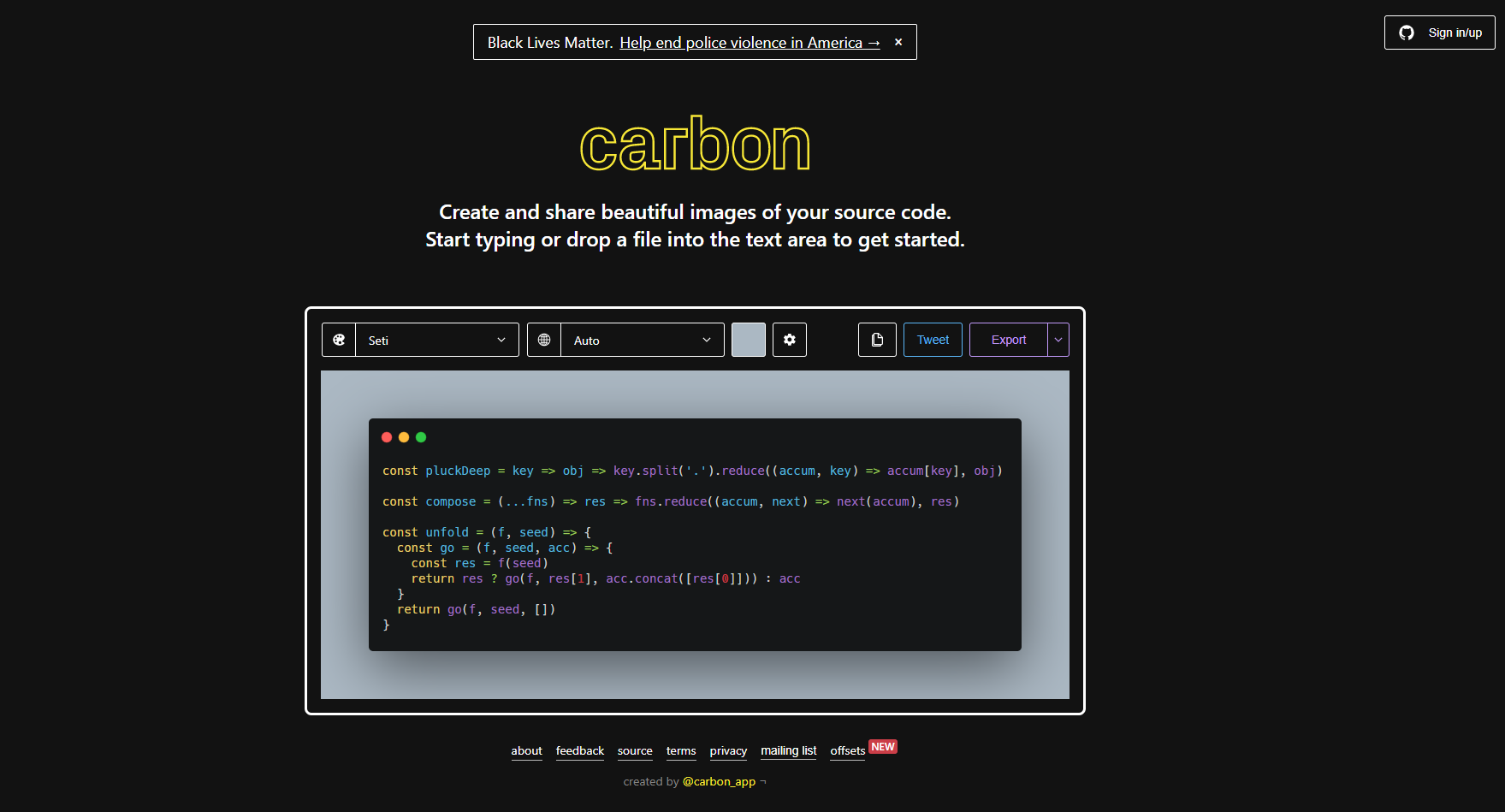Open the source footer link
The width and height of the screenshot is (1505, 812).
click(x=635, y=751)
